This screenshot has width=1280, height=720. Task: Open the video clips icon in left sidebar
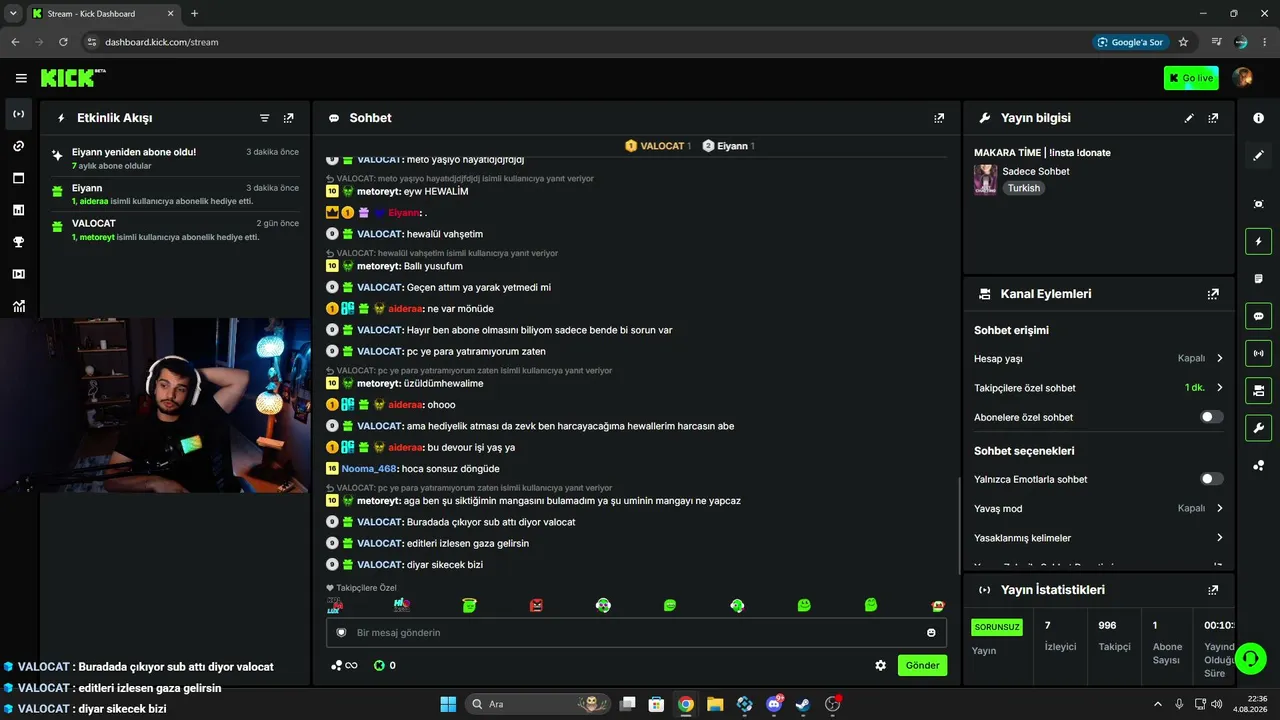click(18, 274)
